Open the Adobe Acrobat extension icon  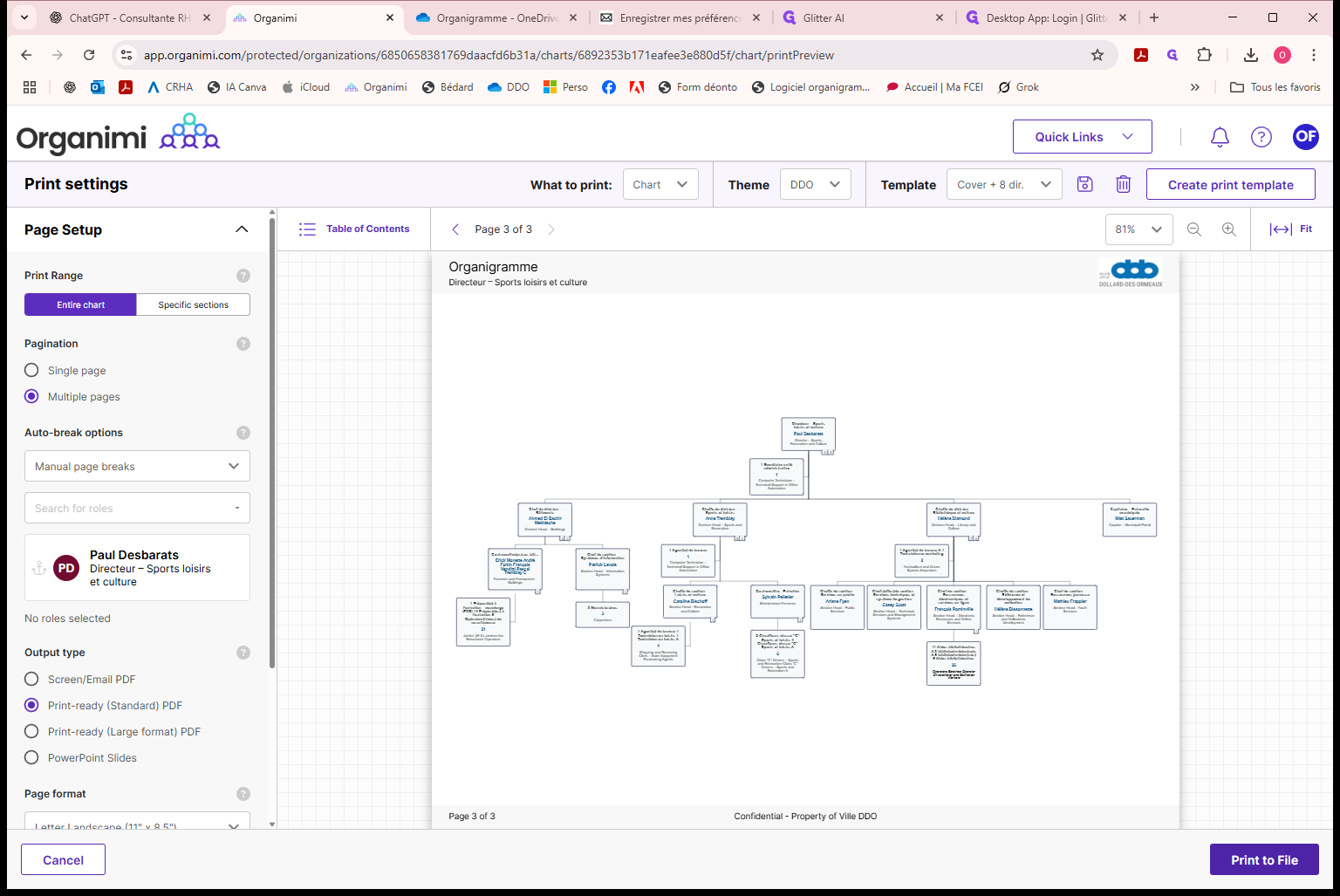tap(1141, 55)
